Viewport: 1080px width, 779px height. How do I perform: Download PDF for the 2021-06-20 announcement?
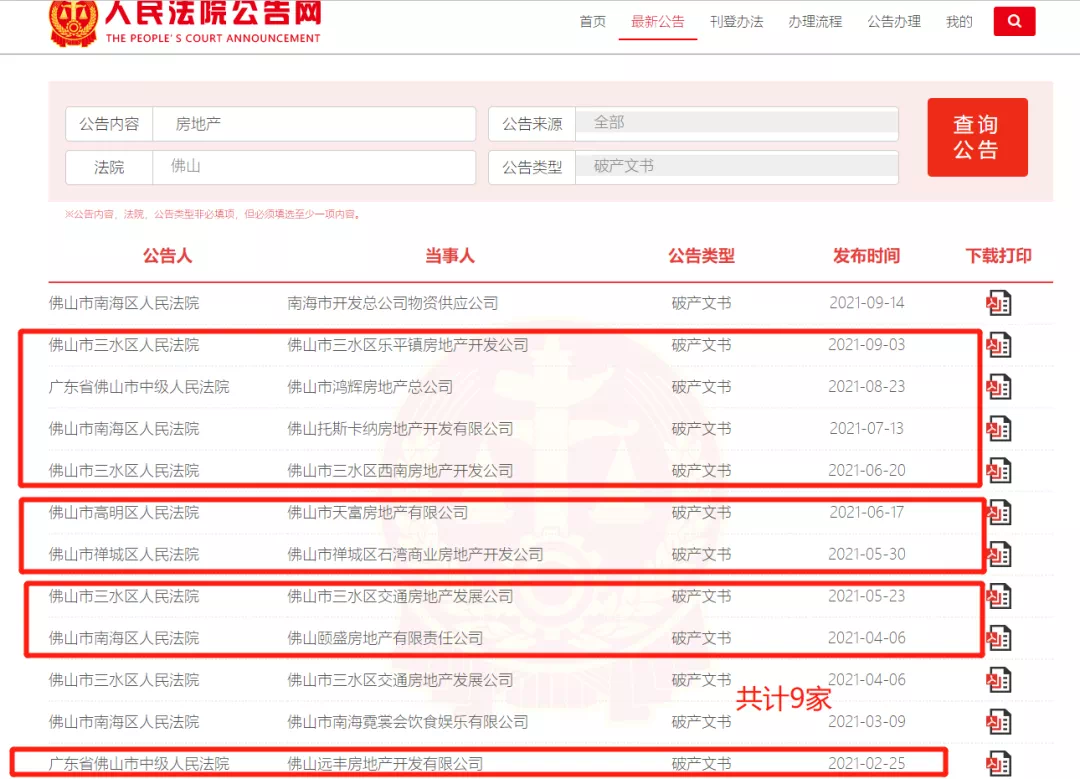pyautogui.click(x=998, y=470)
